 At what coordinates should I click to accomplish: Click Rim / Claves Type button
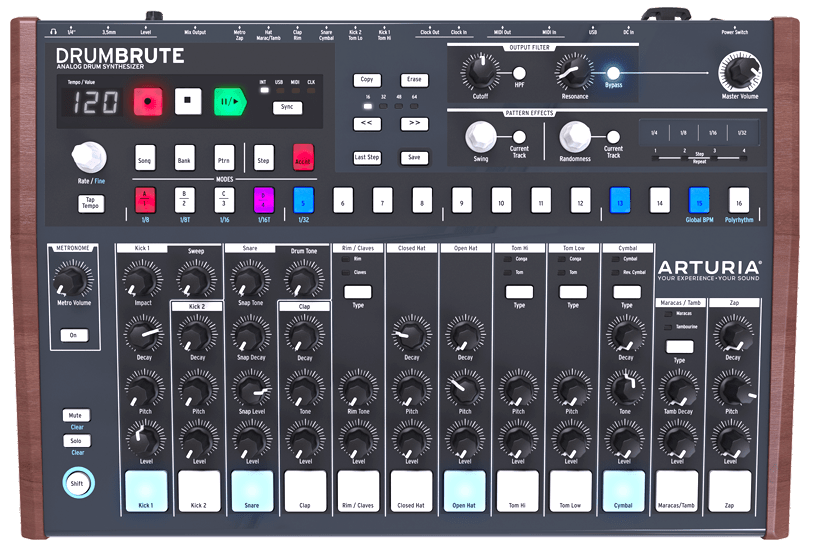(x=358, y=292)
